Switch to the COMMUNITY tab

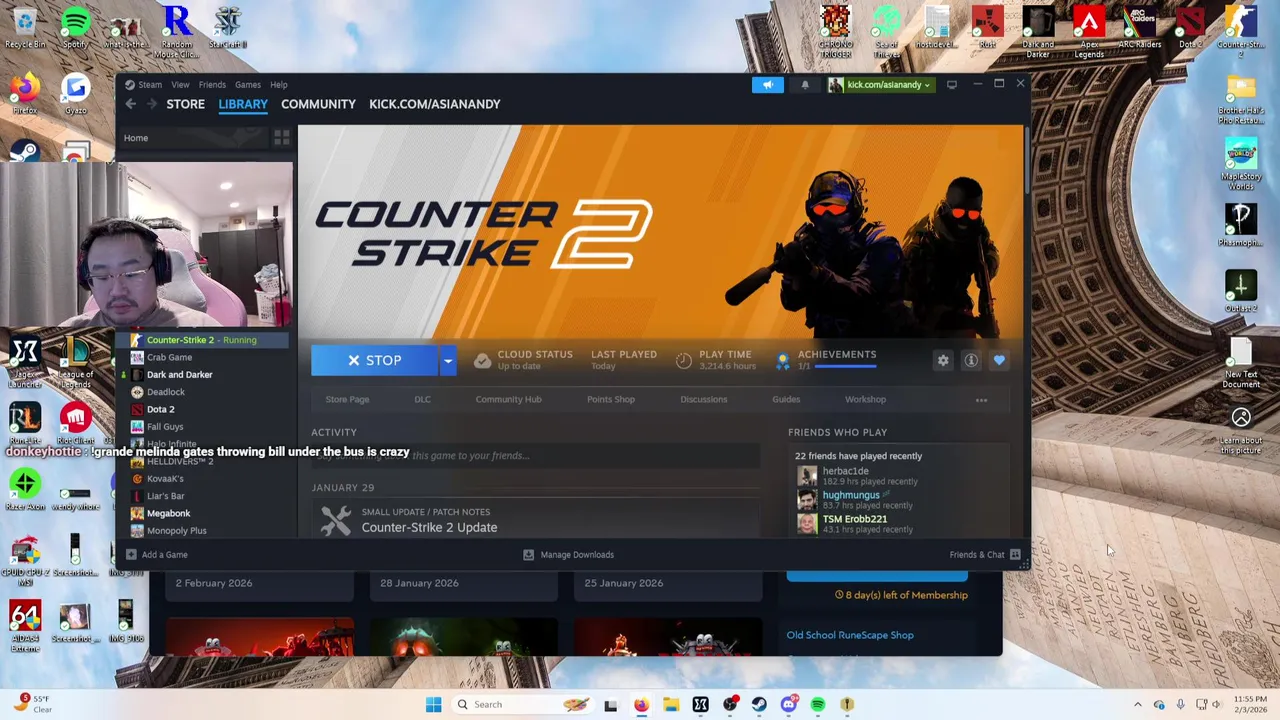click(x=318, y=104)
